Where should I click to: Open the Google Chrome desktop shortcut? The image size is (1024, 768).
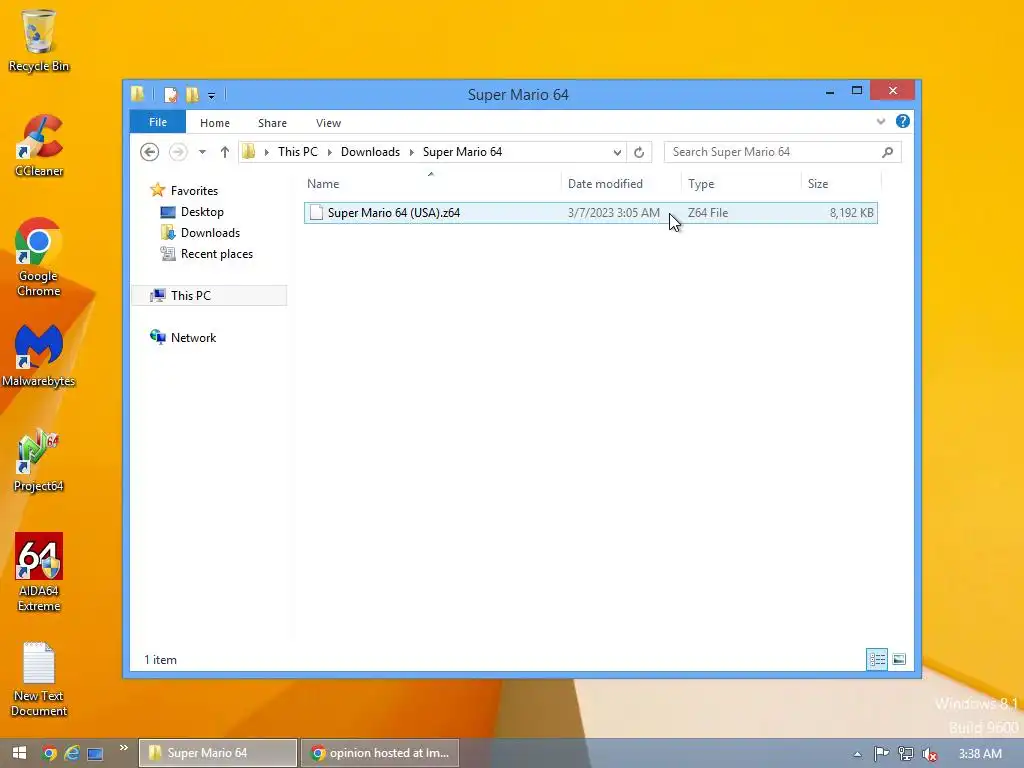click(39, 257)
